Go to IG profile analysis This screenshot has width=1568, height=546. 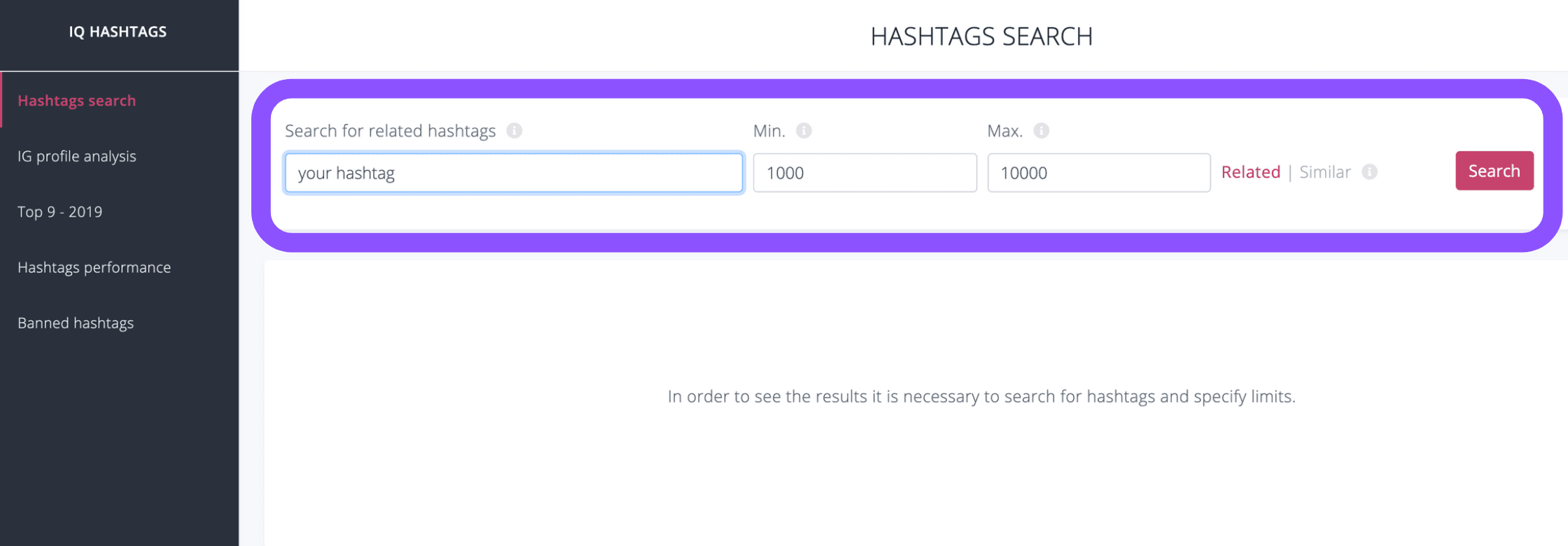click(x=77, y=156)
